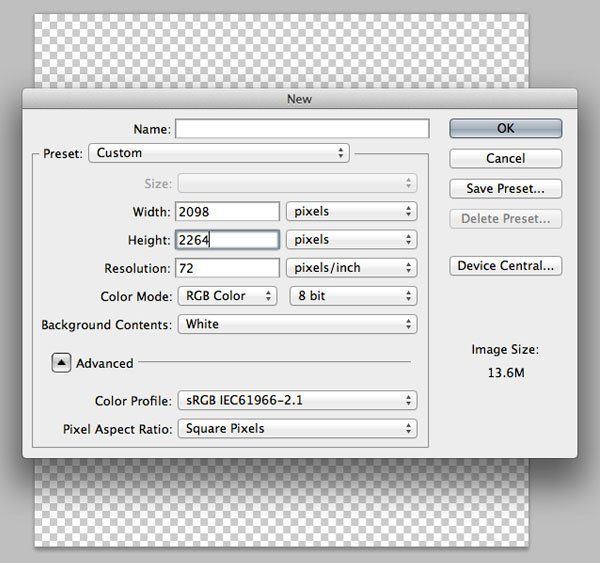Open the Preset dropdown showing Custom
This screenshot has width=600, height=563.
pyautogui.click(x=219, y=153)
